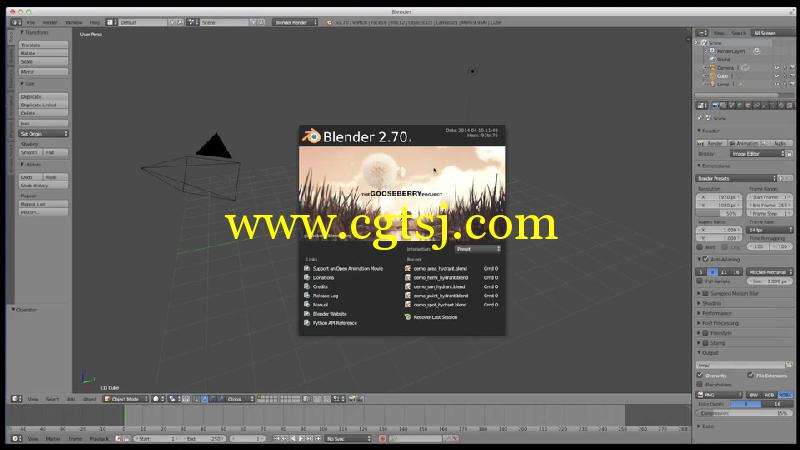This screenshot has height=450, width=800.
Task: Select the Object properties tab icon
Action: click(x=748, y=106)
